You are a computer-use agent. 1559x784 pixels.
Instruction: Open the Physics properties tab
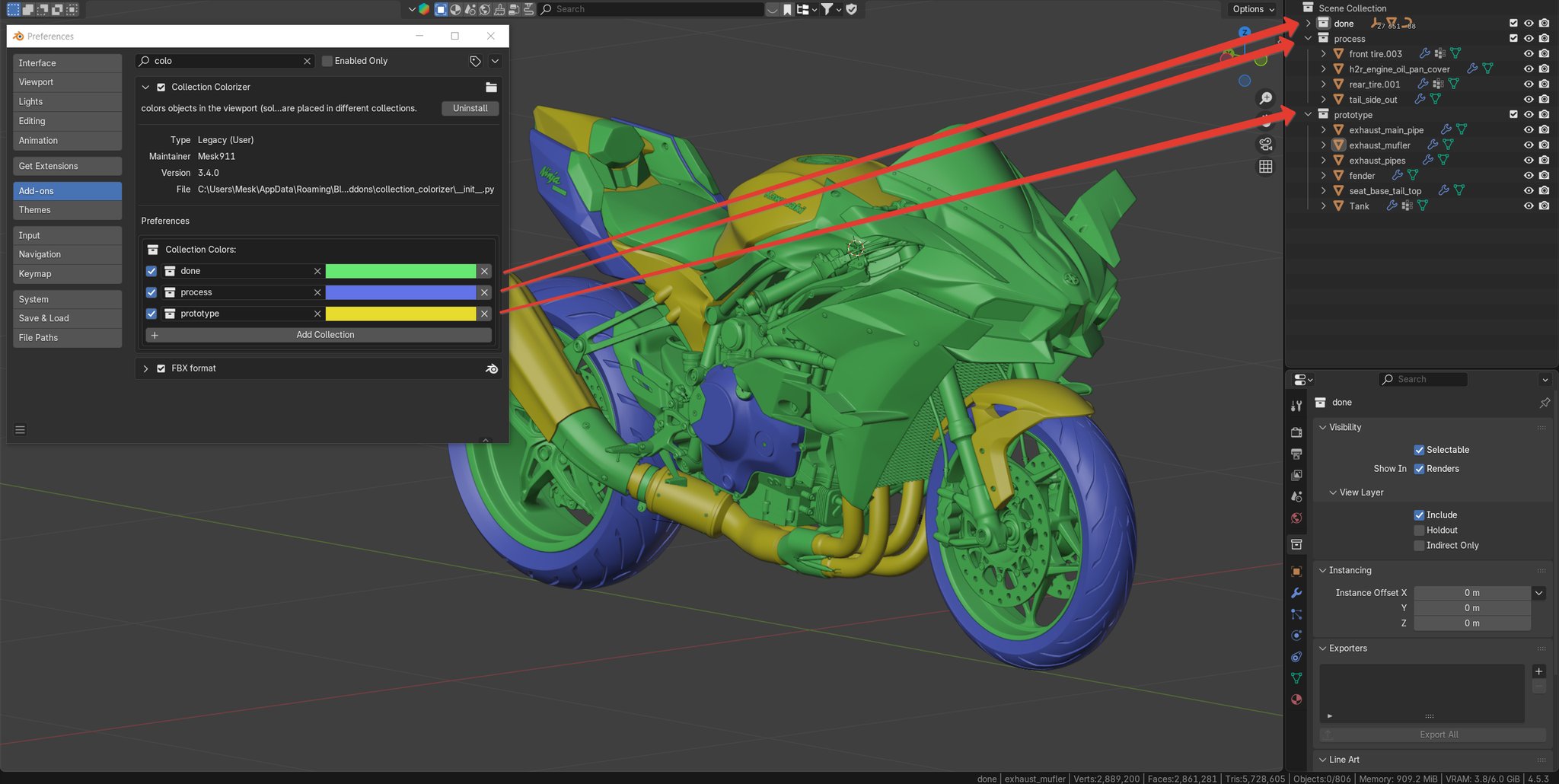(1296, 636)
